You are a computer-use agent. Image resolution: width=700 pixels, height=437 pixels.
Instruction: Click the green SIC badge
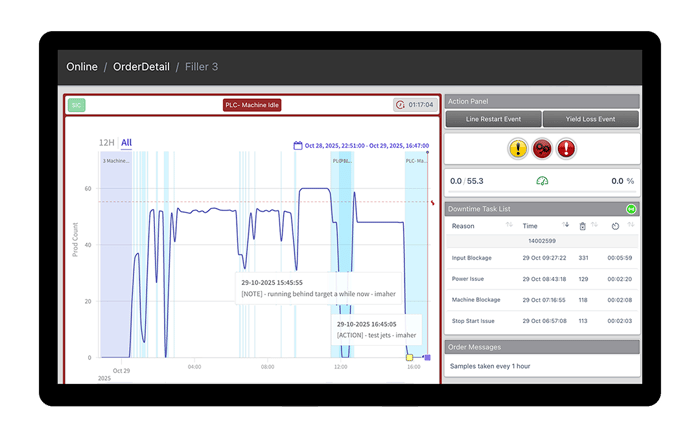click(76, 104)
